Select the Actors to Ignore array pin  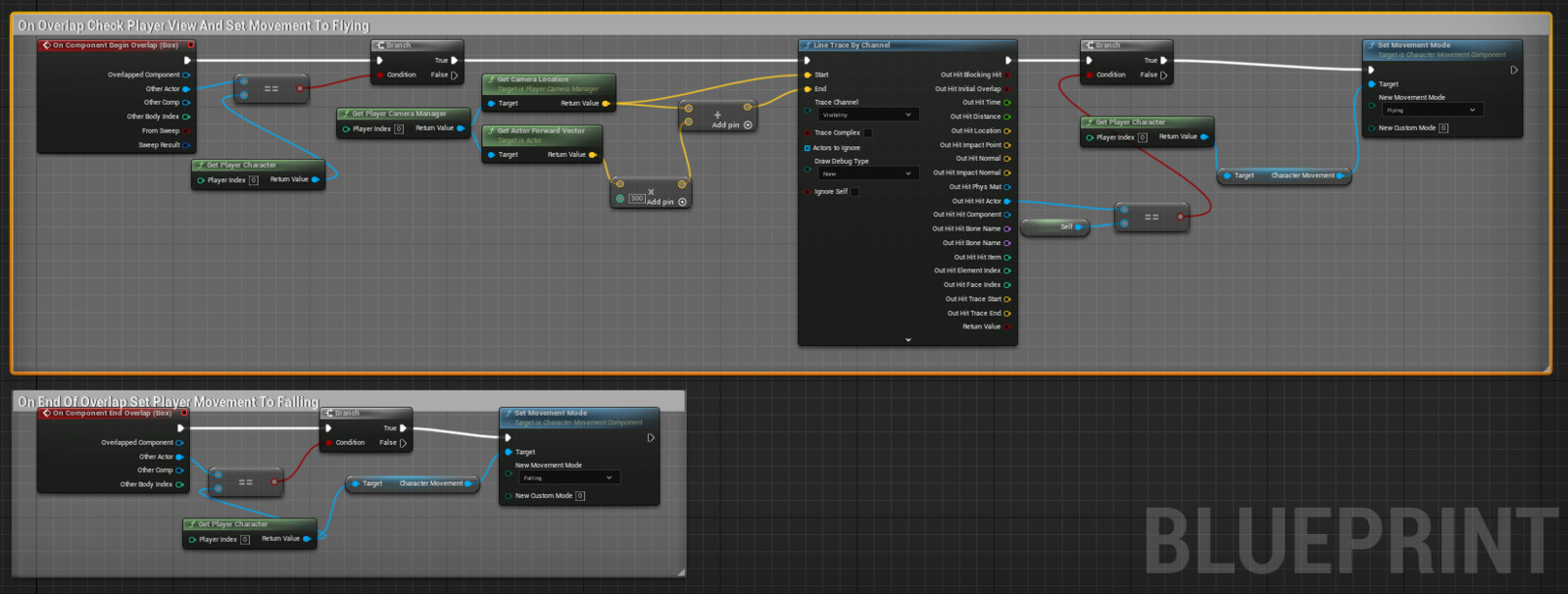808,148
